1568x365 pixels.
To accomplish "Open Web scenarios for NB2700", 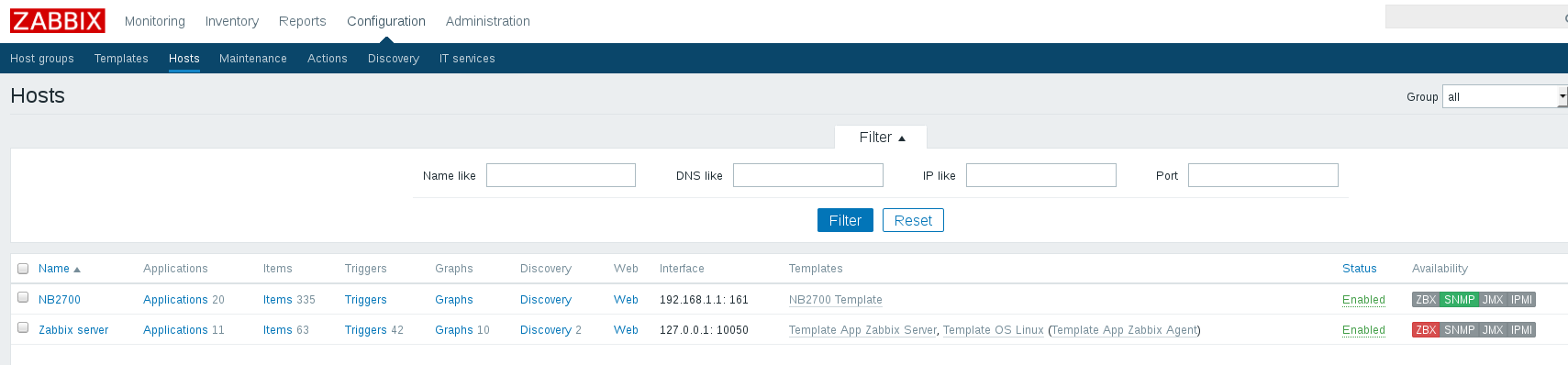I will click(x=626, y=300).
